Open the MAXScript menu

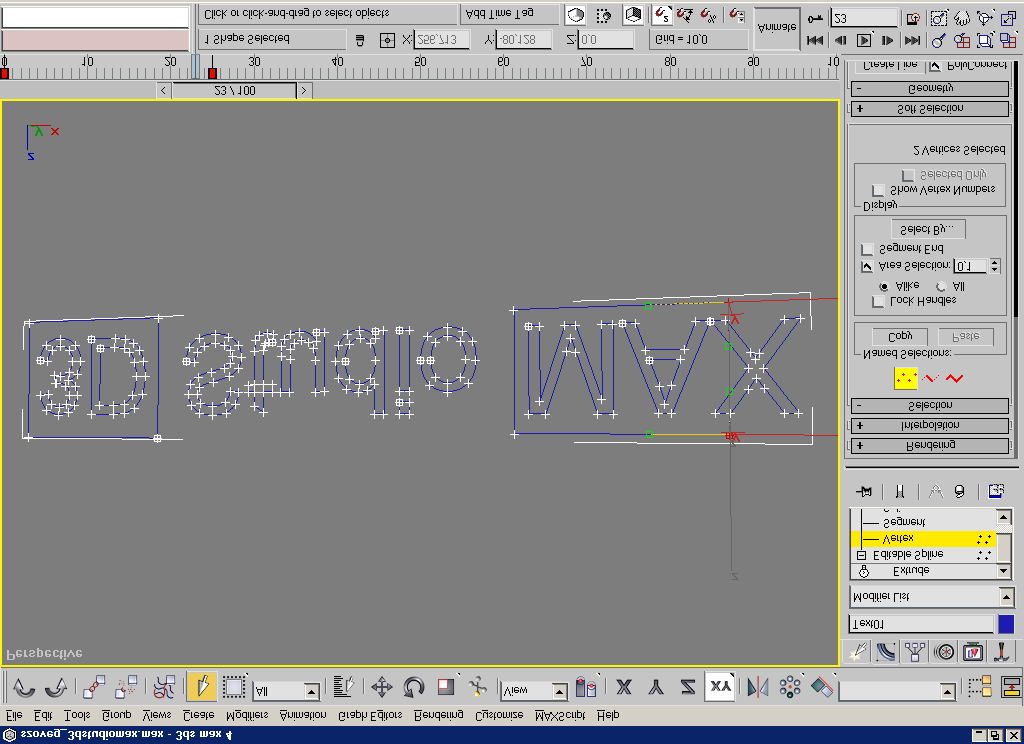560,715
